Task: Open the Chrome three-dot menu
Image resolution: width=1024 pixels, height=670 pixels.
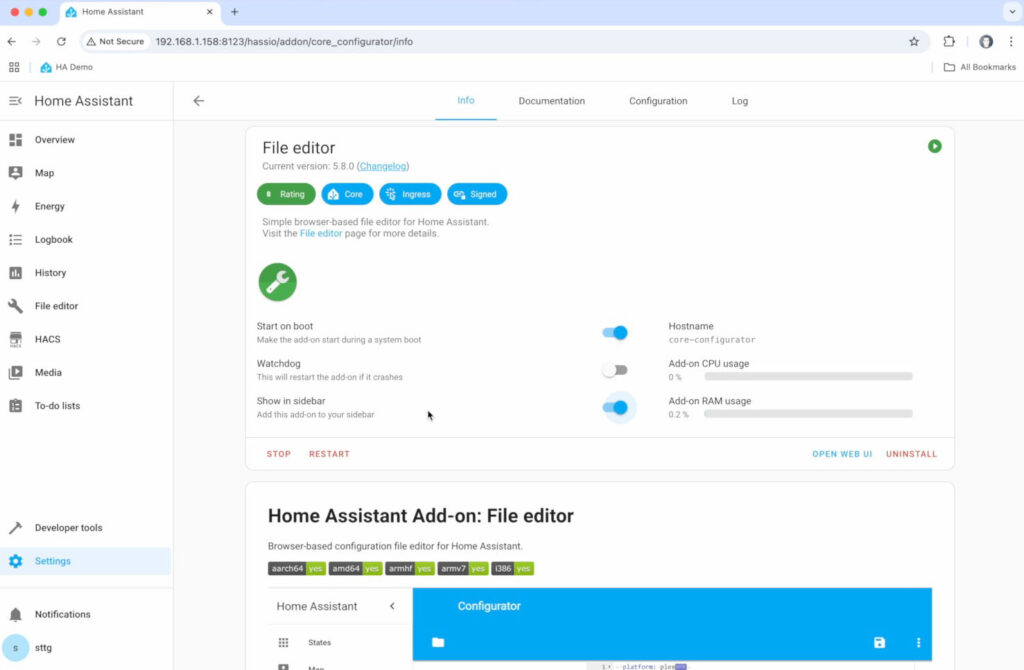Action: pos(1011,42)
